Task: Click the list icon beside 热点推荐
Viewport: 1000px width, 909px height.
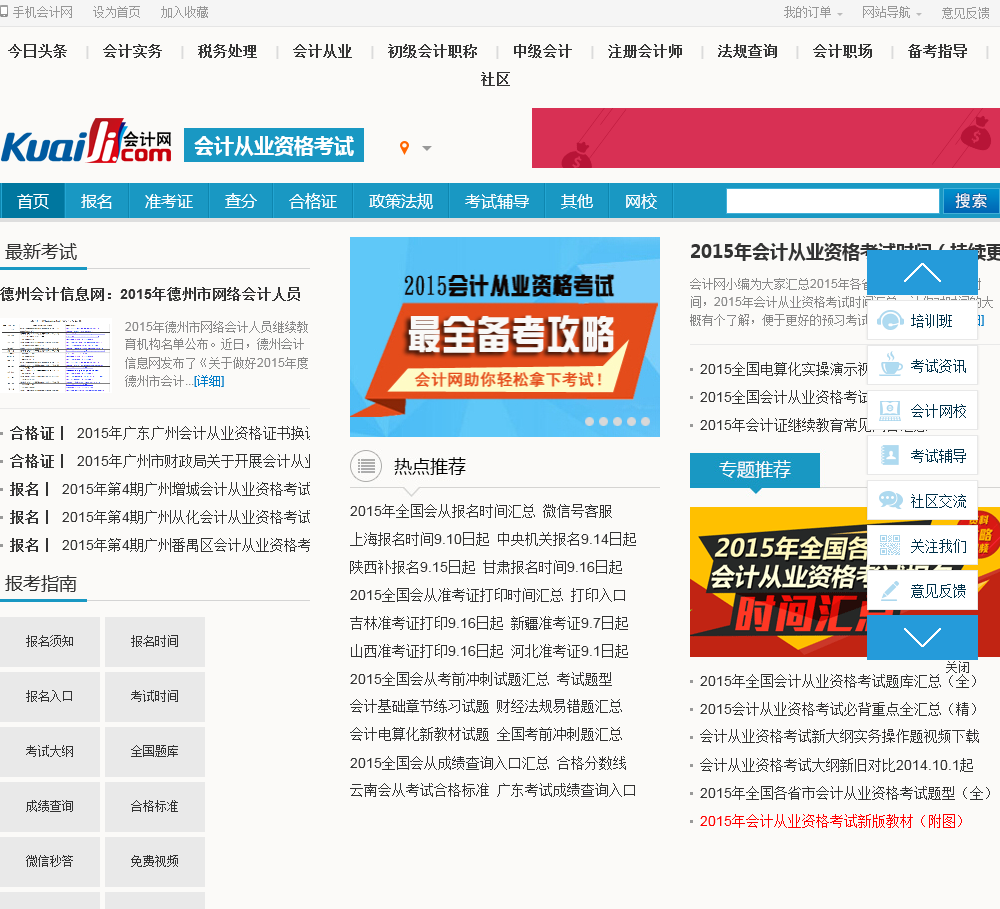Action: pos(366,466)
